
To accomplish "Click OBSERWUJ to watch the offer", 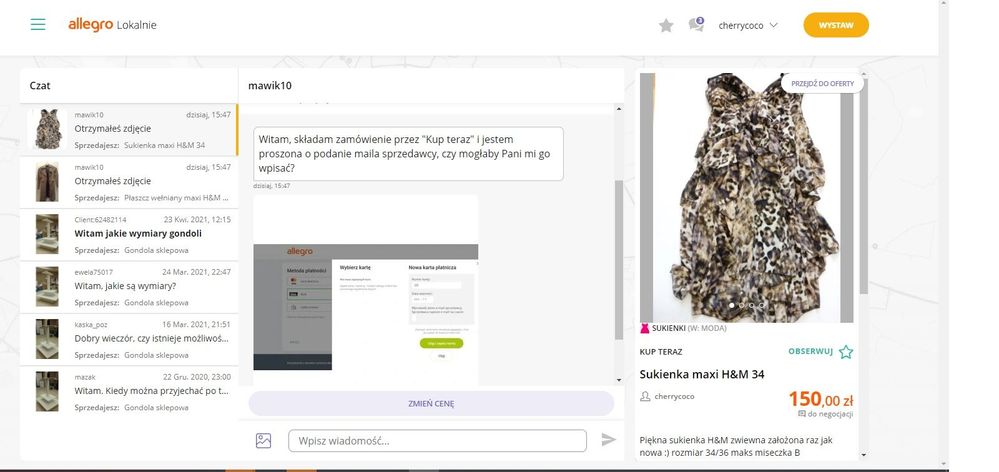I will [810, 351].
